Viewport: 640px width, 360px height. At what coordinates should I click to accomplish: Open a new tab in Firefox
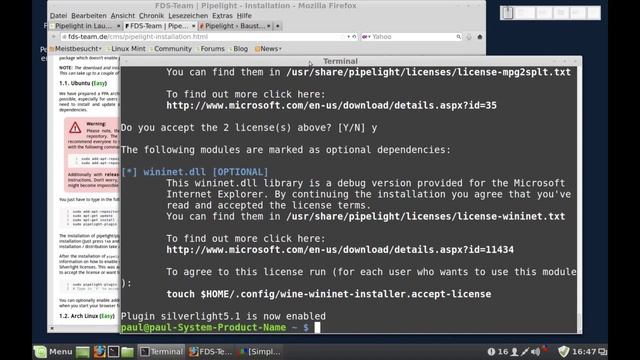point(278,26)
